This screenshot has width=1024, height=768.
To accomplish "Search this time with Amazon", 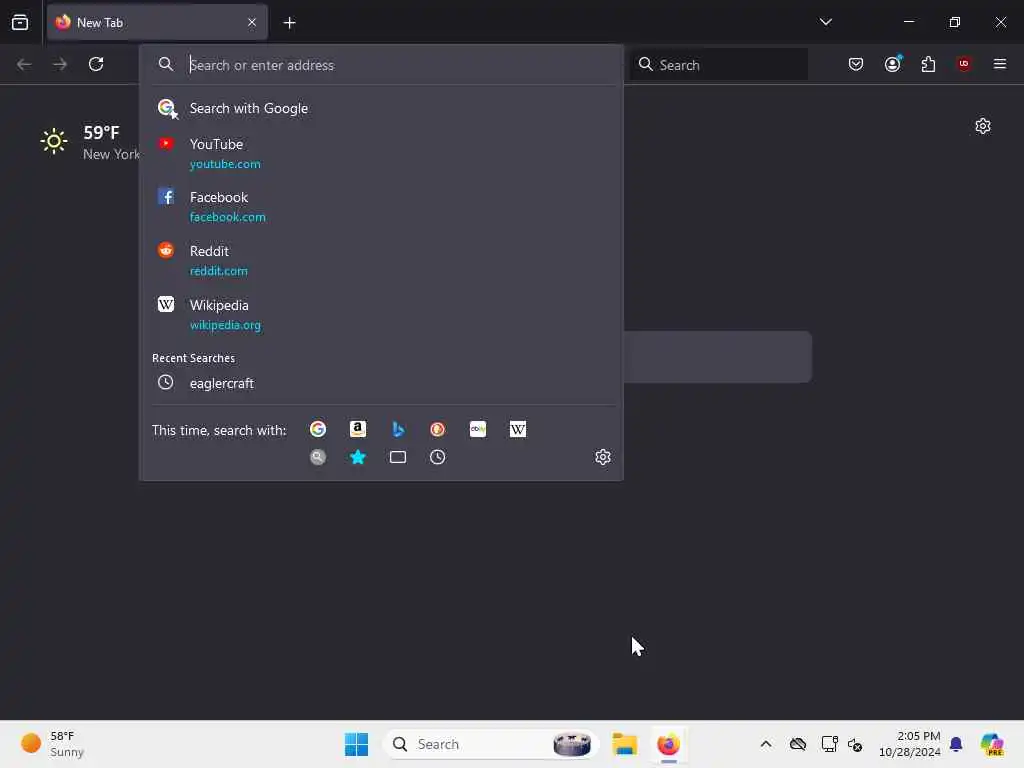I will click(358, 429).
